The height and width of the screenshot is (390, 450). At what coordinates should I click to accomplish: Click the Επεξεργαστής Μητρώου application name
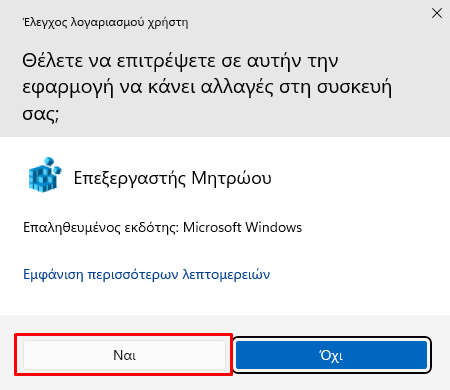(x=172, y=178)
